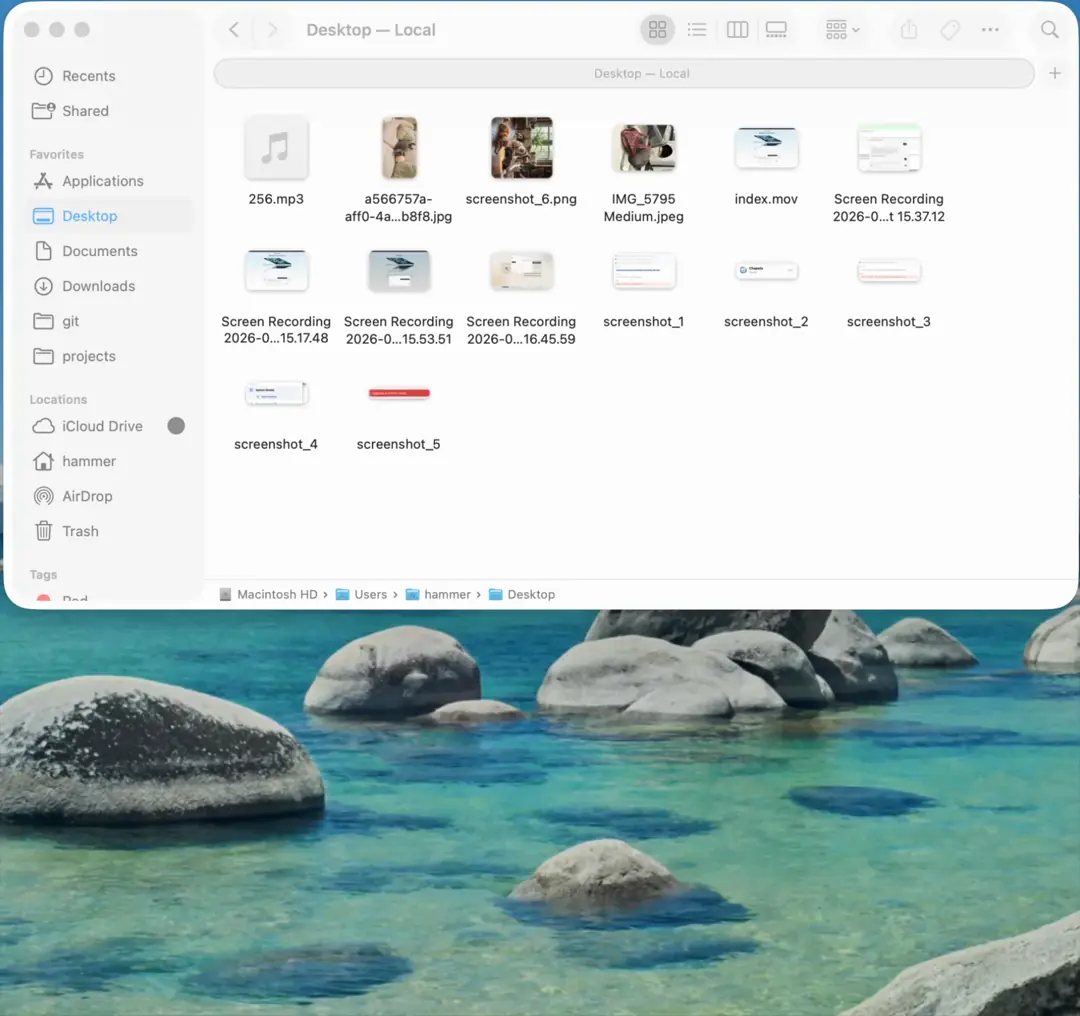The image size is (1080, 1016).
Task: Select AirDrop in the sidebar
Action: [x=87, y=496]
